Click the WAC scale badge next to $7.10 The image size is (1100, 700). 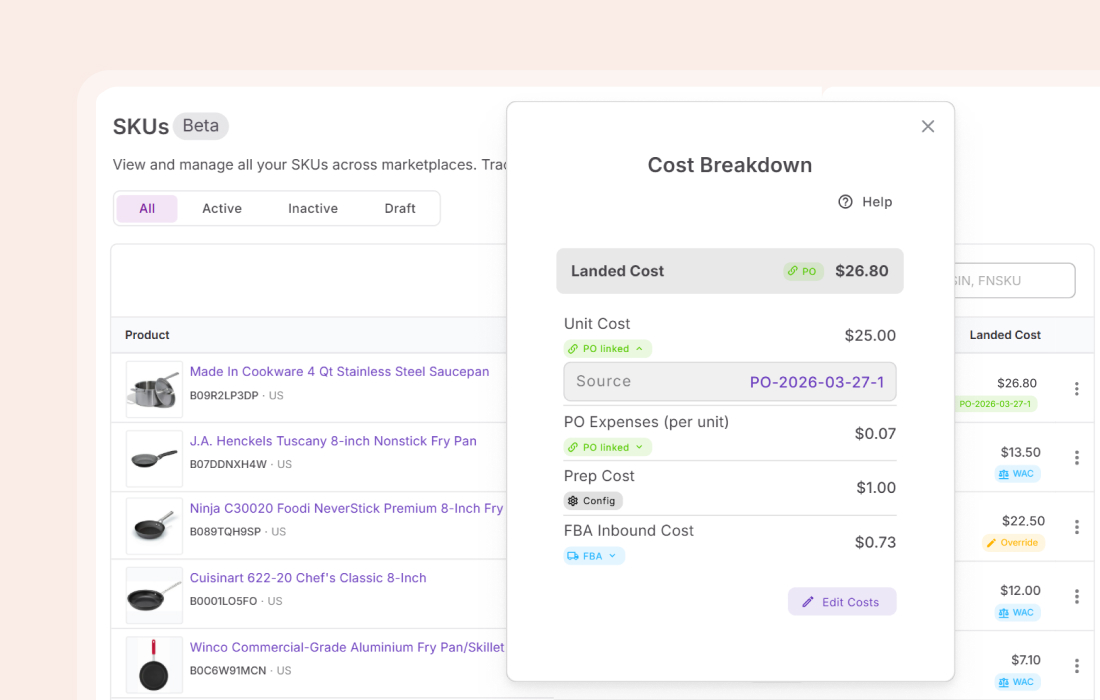[x=1018, y=681]
